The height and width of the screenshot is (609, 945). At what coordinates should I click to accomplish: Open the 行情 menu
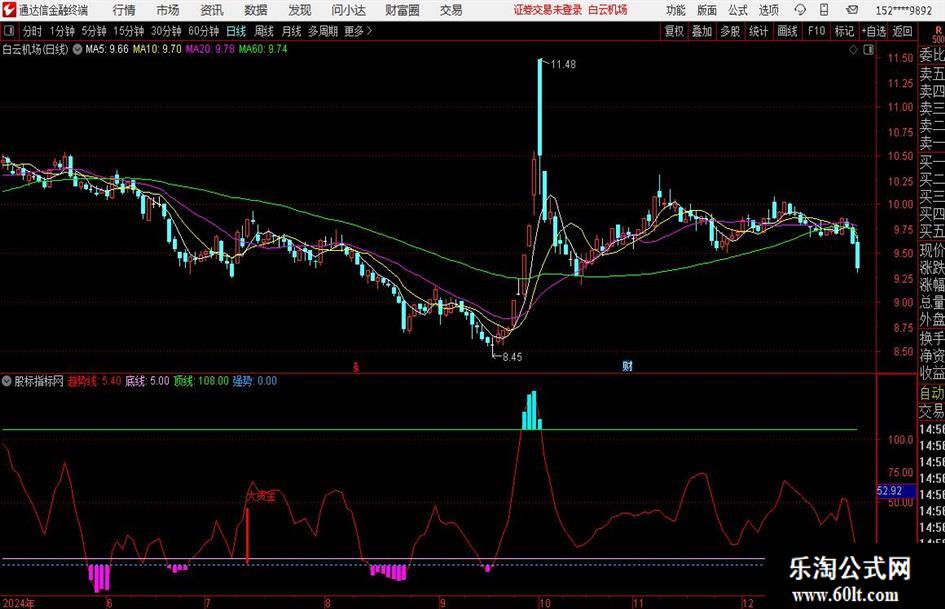click(x=124, y=10)
